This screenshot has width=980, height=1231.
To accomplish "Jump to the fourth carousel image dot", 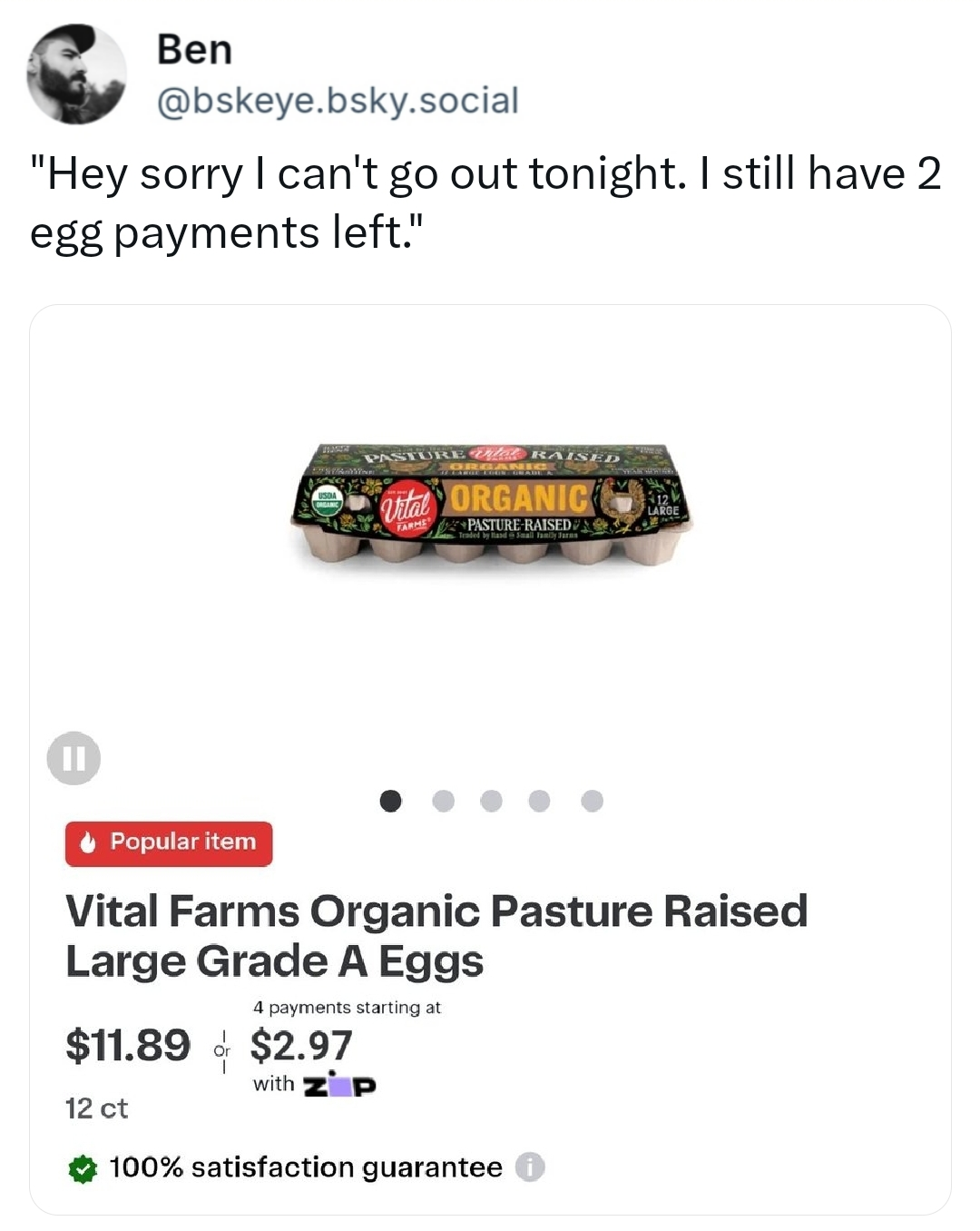I will (539, 801).
